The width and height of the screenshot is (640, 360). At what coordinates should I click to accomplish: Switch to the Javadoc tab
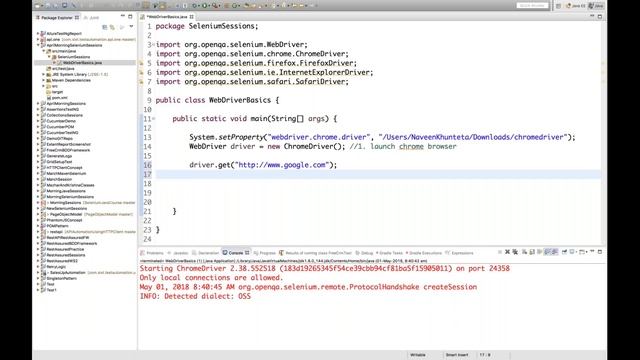pyautogui.click(x=178, y=253)
